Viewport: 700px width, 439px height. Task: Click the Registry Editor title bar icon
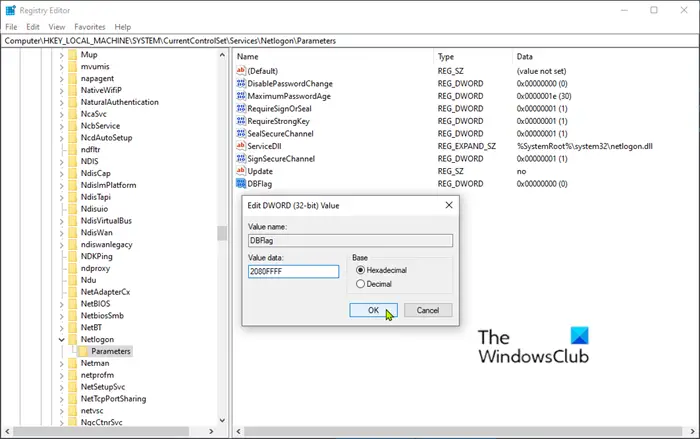10,10
